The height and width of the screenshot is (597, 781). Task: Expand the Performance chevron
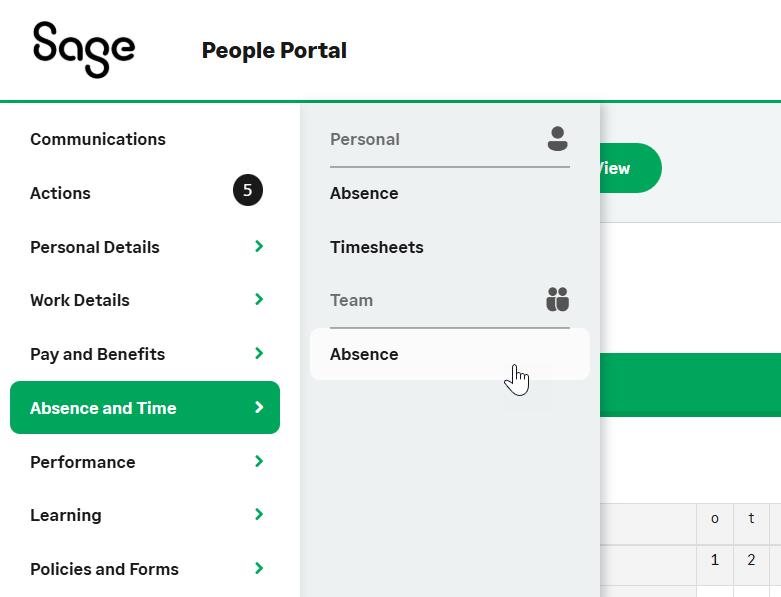(x=259, y=461)
